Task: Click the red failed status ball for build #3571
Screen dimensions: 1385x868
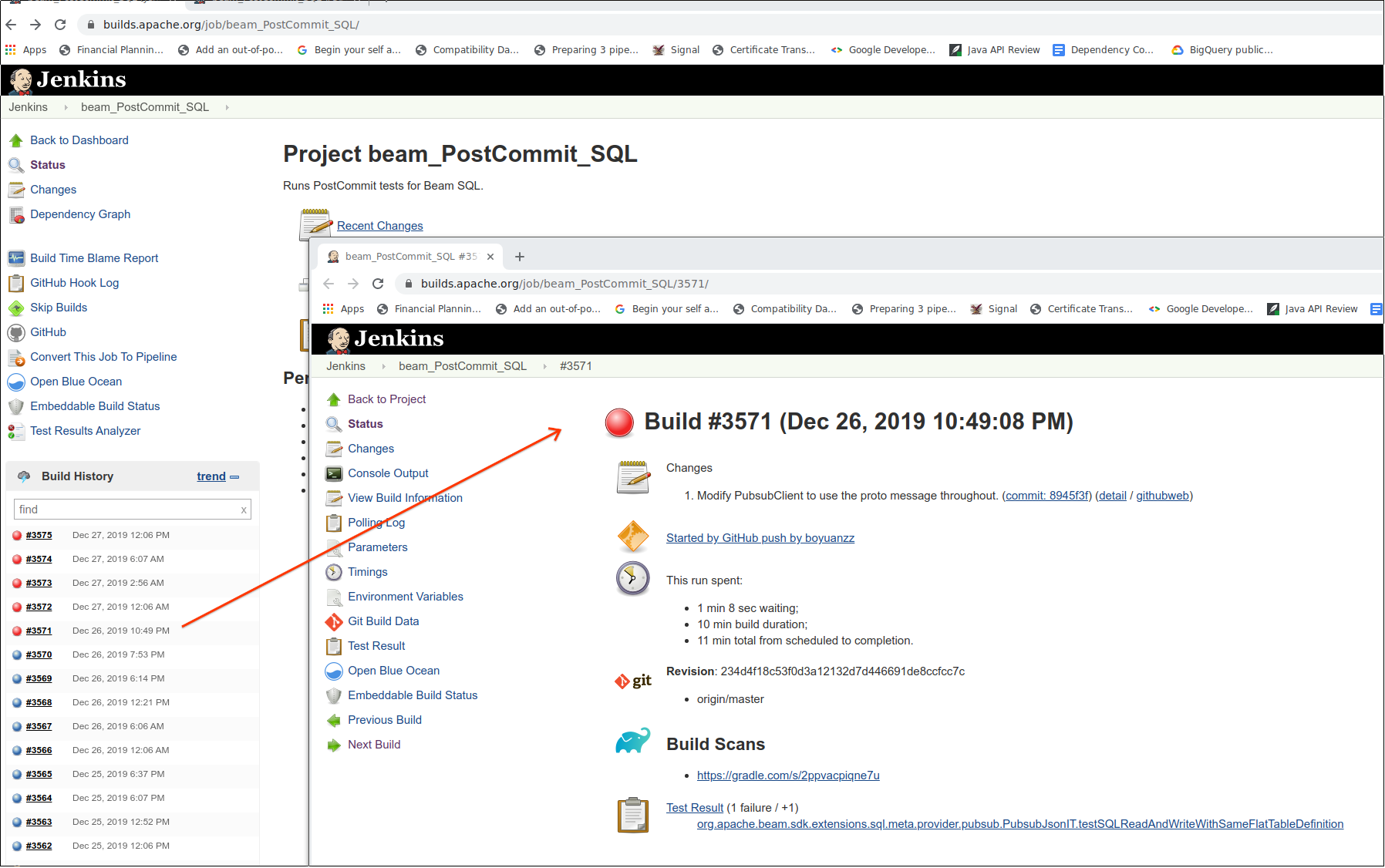Action: pos(619,422)
